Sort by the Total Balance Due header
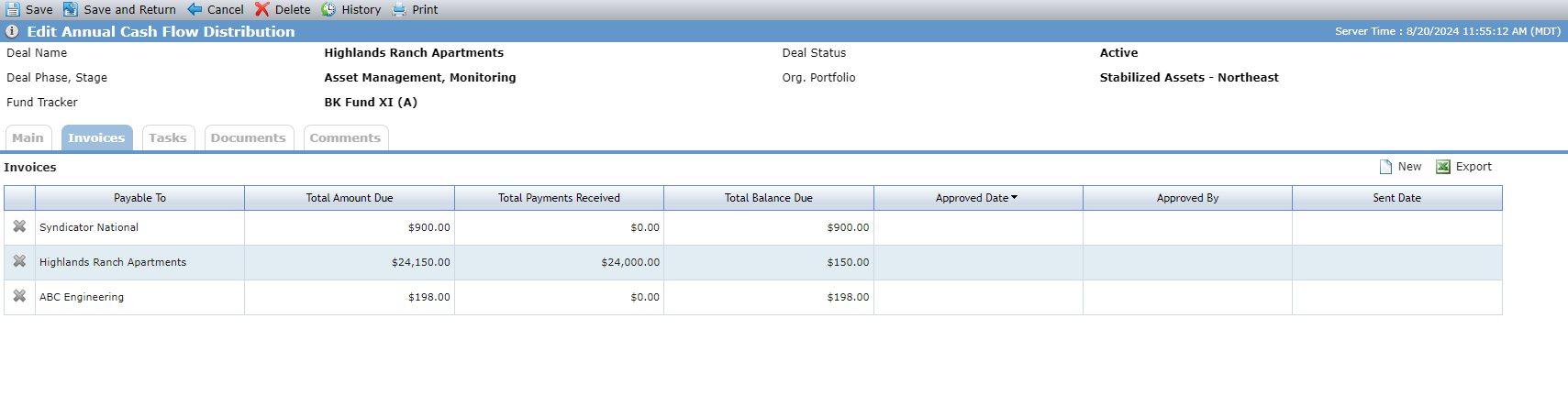1568x395 pixels. (769, 198)
